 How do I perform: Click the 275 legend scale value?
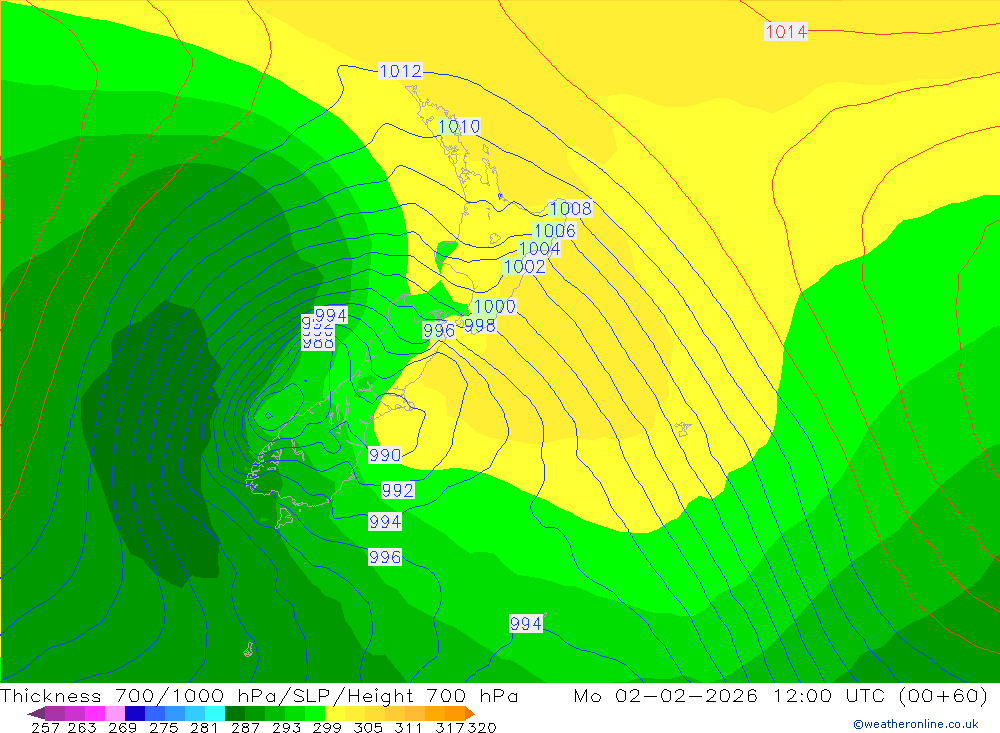(x=163, y=727)
